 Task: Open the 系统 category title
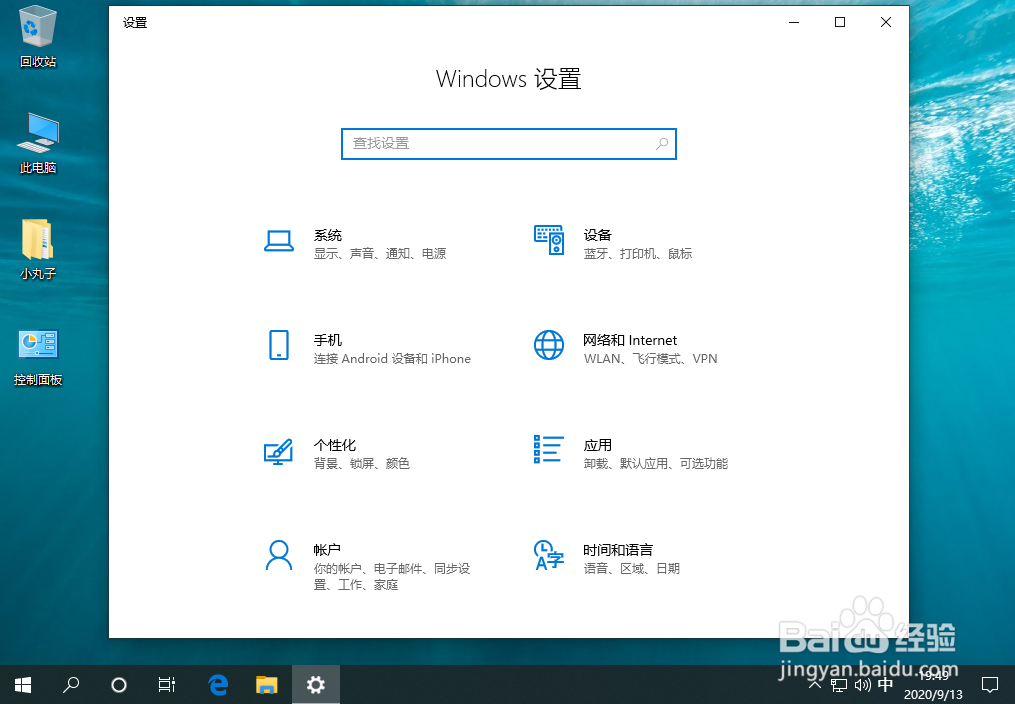(328, 235)
